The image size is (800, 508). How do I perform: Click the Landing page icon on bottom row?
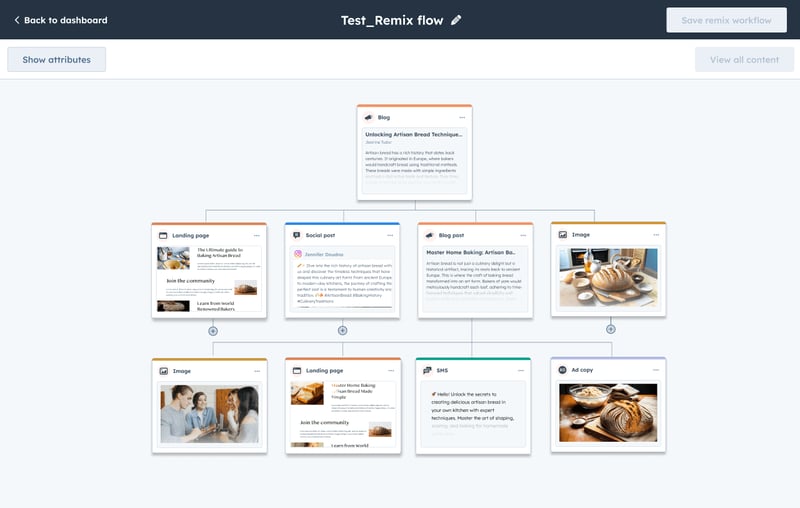pyautogui.click(x=297, y=370)
